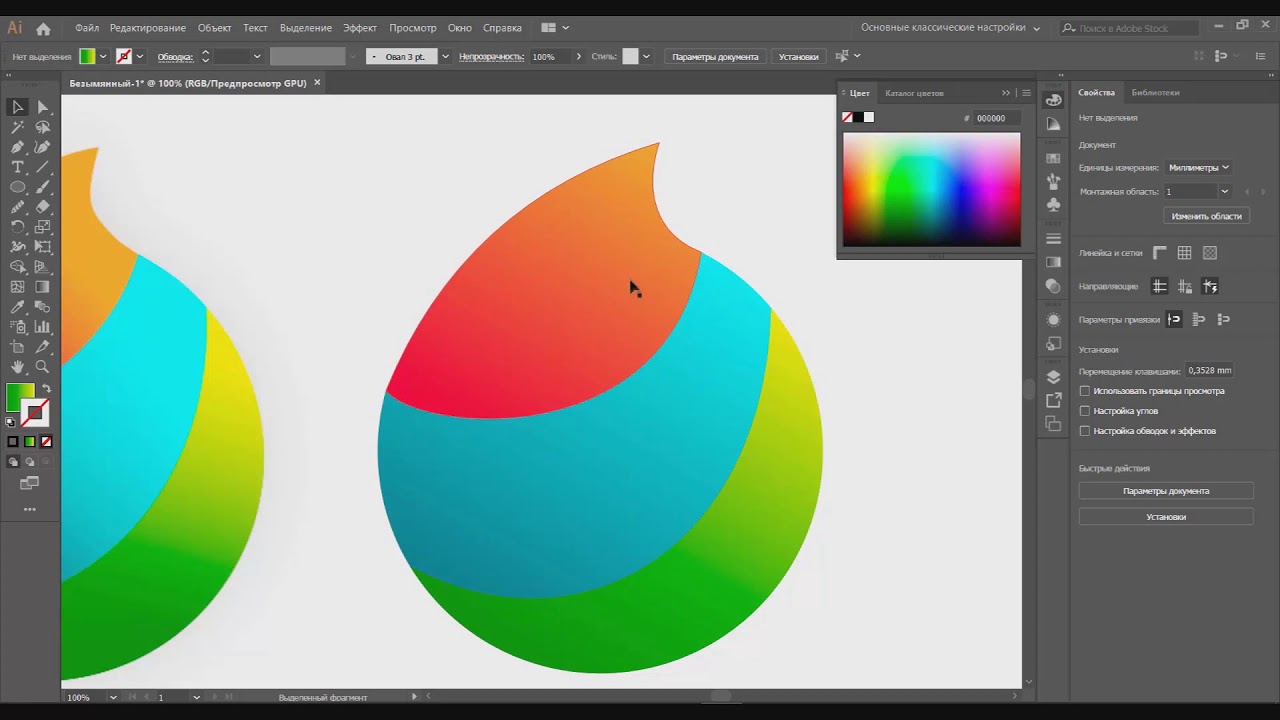Open the Layers panel icon on right sidebar
Screen dimensions: 1280x720
click(x=1053, y=378)
